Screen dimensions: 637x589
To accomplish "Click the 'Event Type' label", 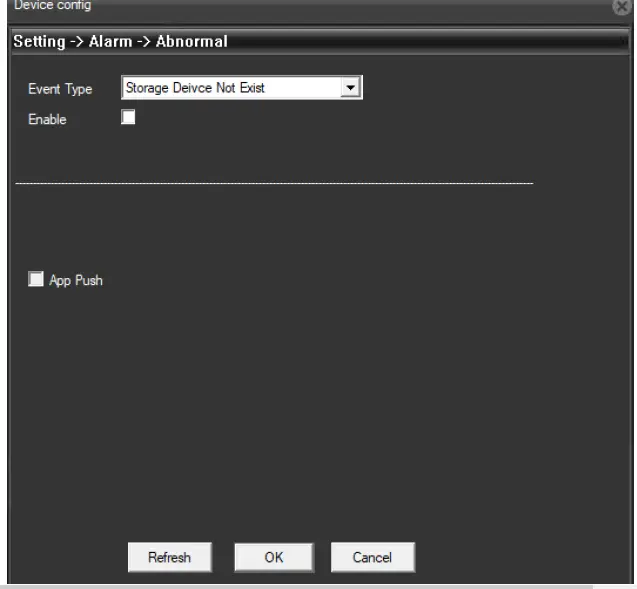I will [x=60, y=89].
